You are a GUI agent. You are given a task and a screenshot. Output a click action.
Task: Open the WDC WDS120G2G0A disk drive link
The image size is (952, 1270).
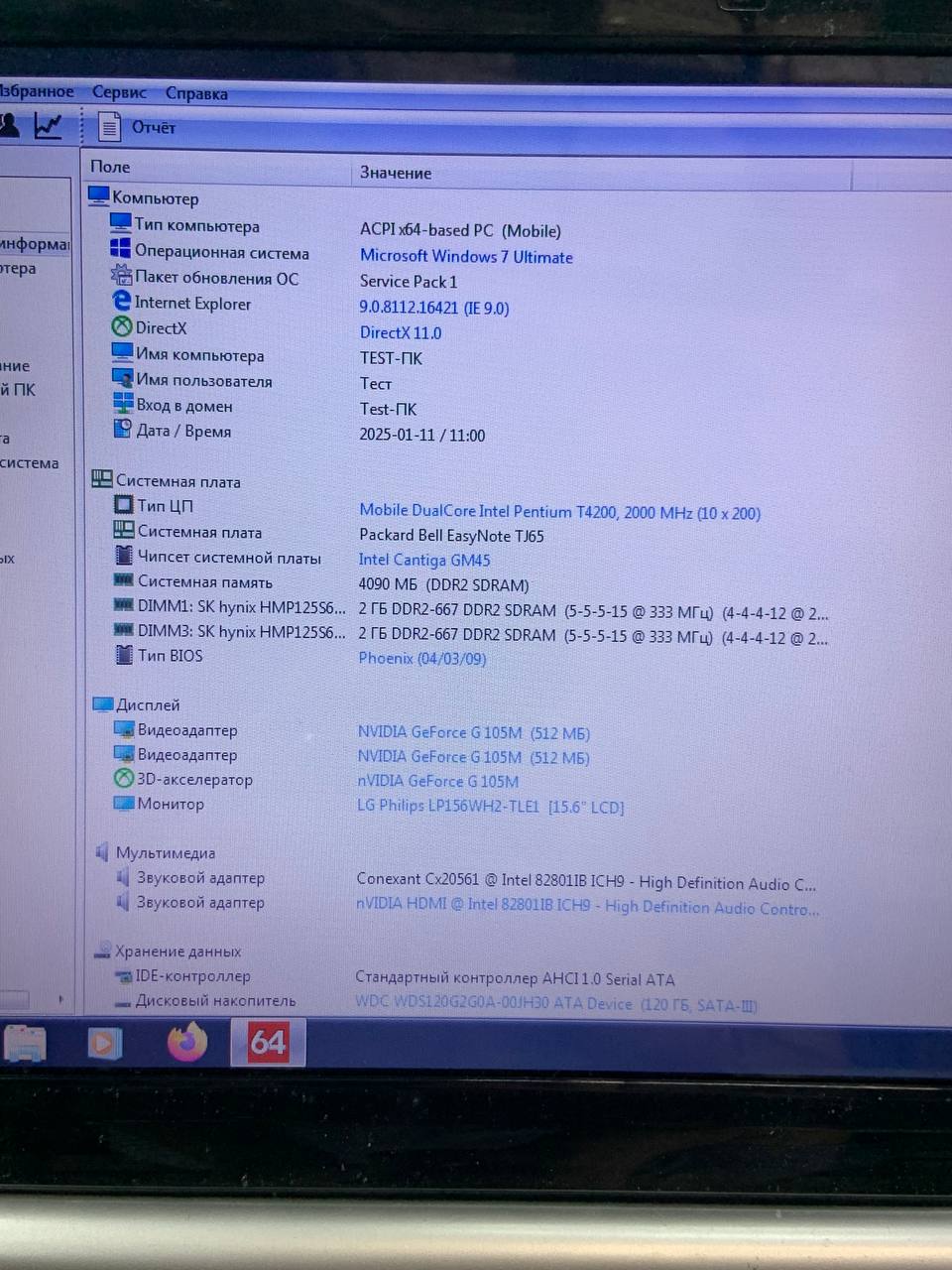pos(556,1004)
